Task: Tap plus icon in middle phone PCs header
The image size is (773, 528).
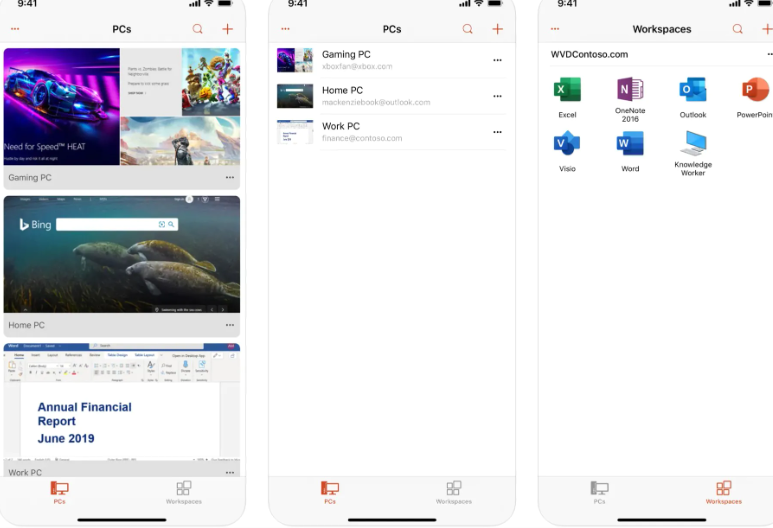Action: tap(497, 29)
